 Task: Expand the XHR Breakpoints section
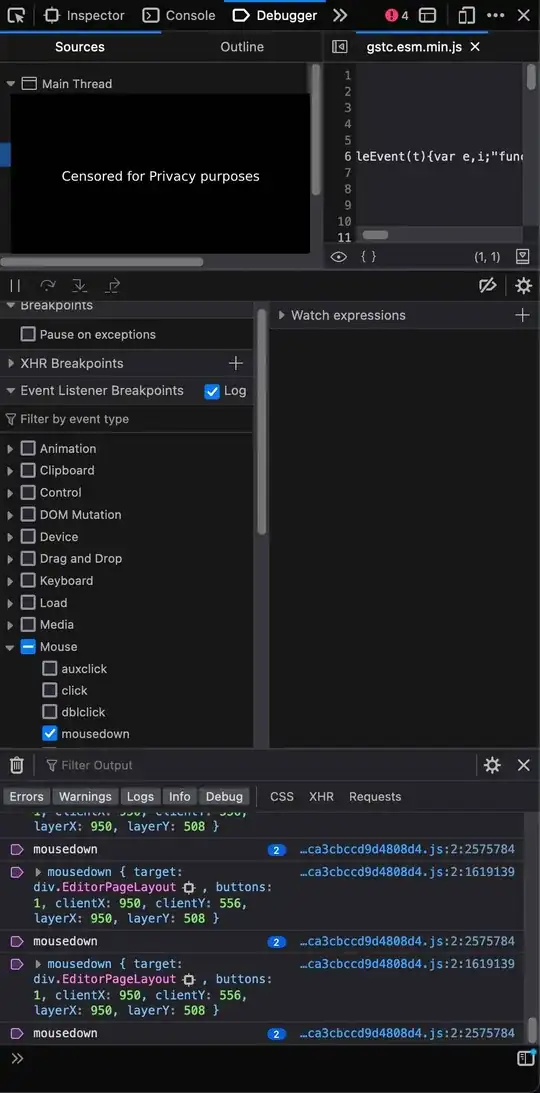pyautogui.click(x=10, y=363)
